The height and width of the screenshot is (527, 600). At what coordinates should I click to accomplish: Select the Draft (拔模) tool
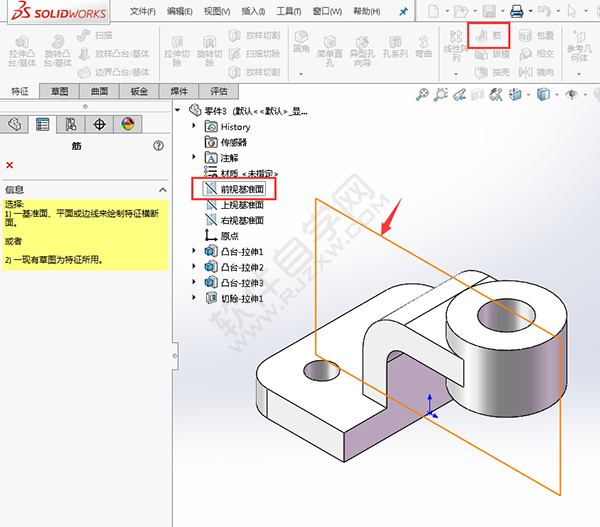[x=492, y=54]
